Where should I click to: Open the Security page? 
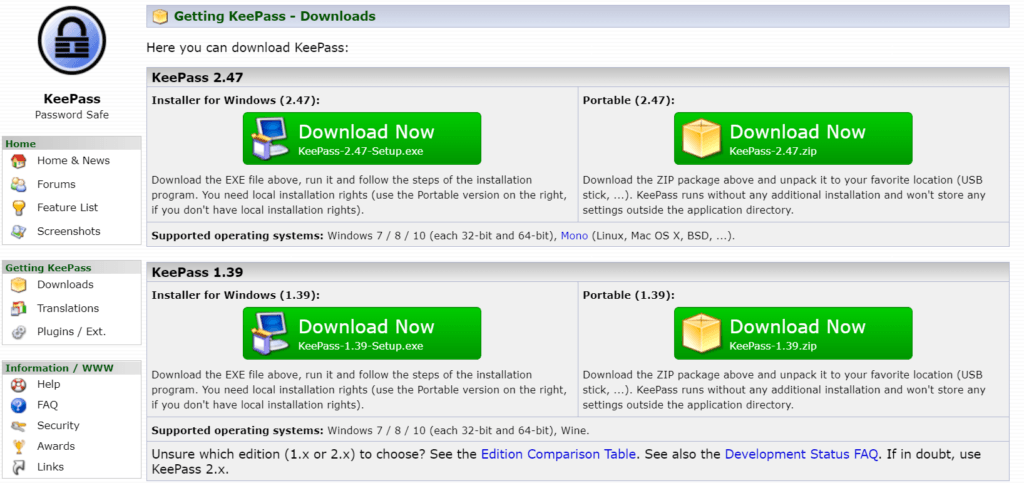tap(58, 426)
